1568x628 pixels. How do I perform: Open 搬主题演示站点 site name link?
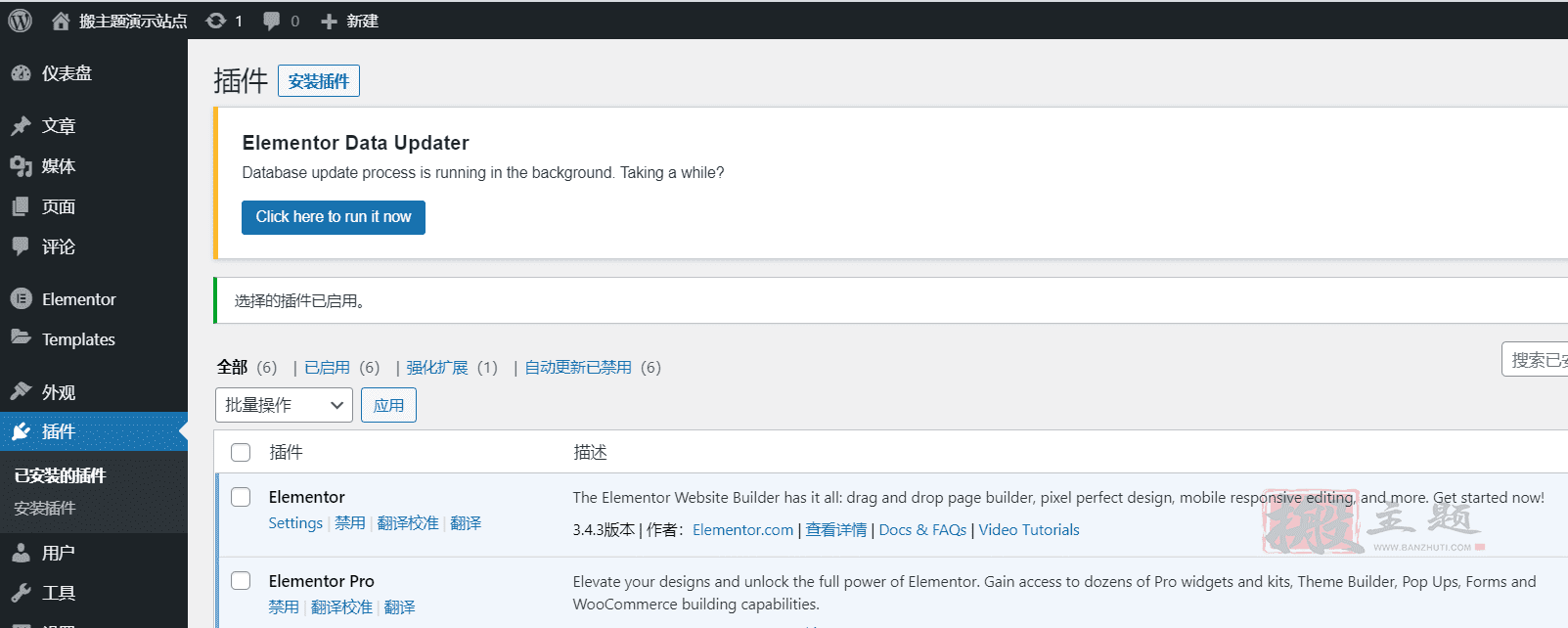[133, 21]
